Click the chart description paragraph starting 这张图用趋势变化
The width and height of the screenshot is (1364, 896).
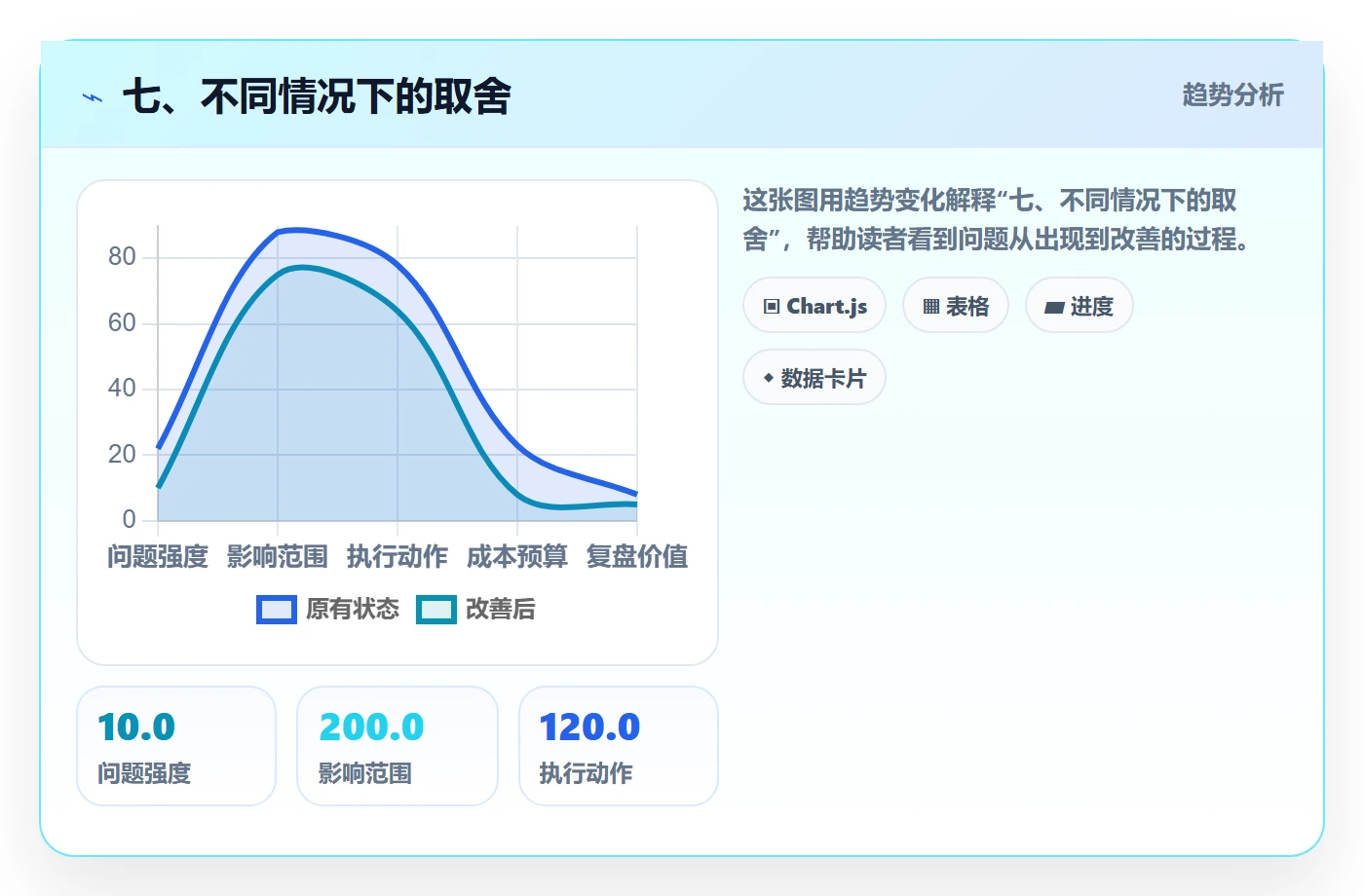(997, 220)
